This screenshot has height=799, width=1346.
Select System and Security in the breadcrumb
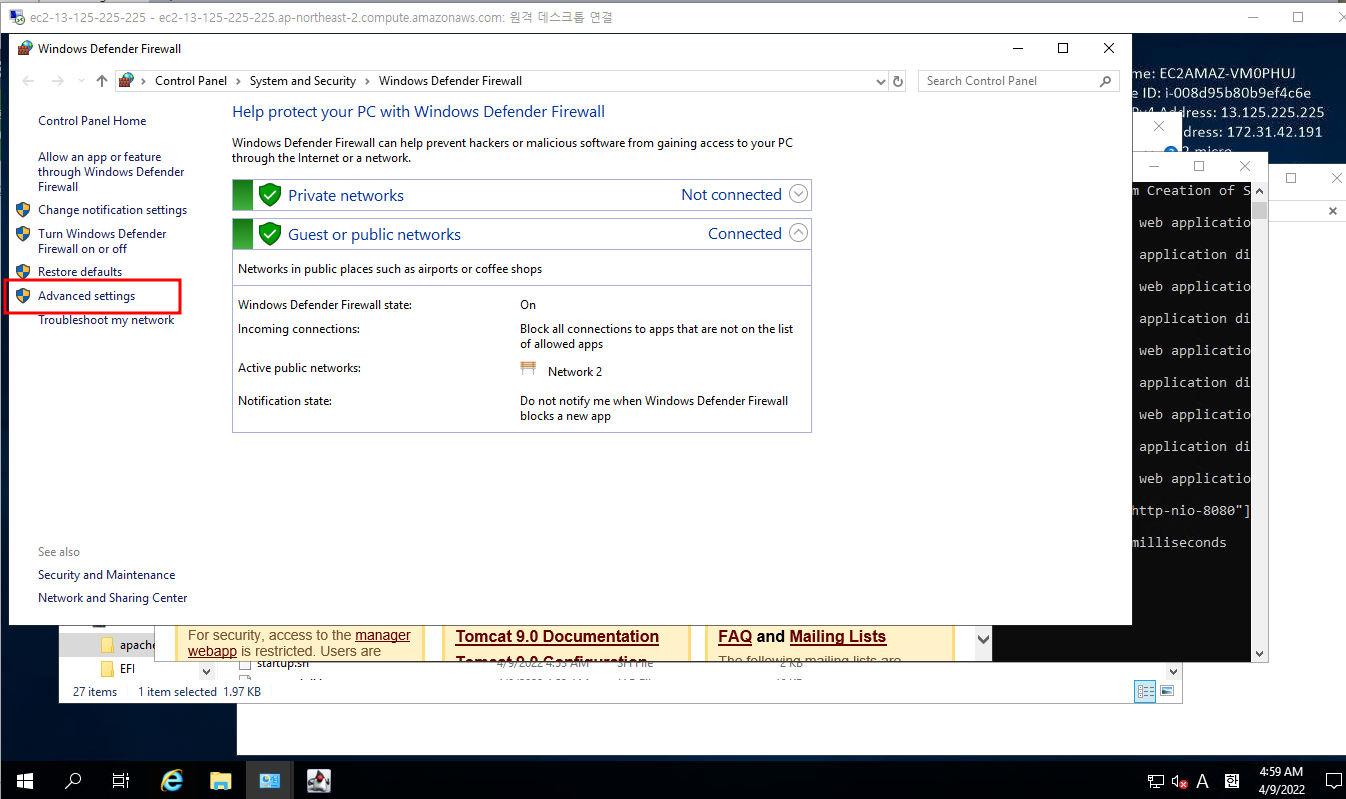click(303, 81)
